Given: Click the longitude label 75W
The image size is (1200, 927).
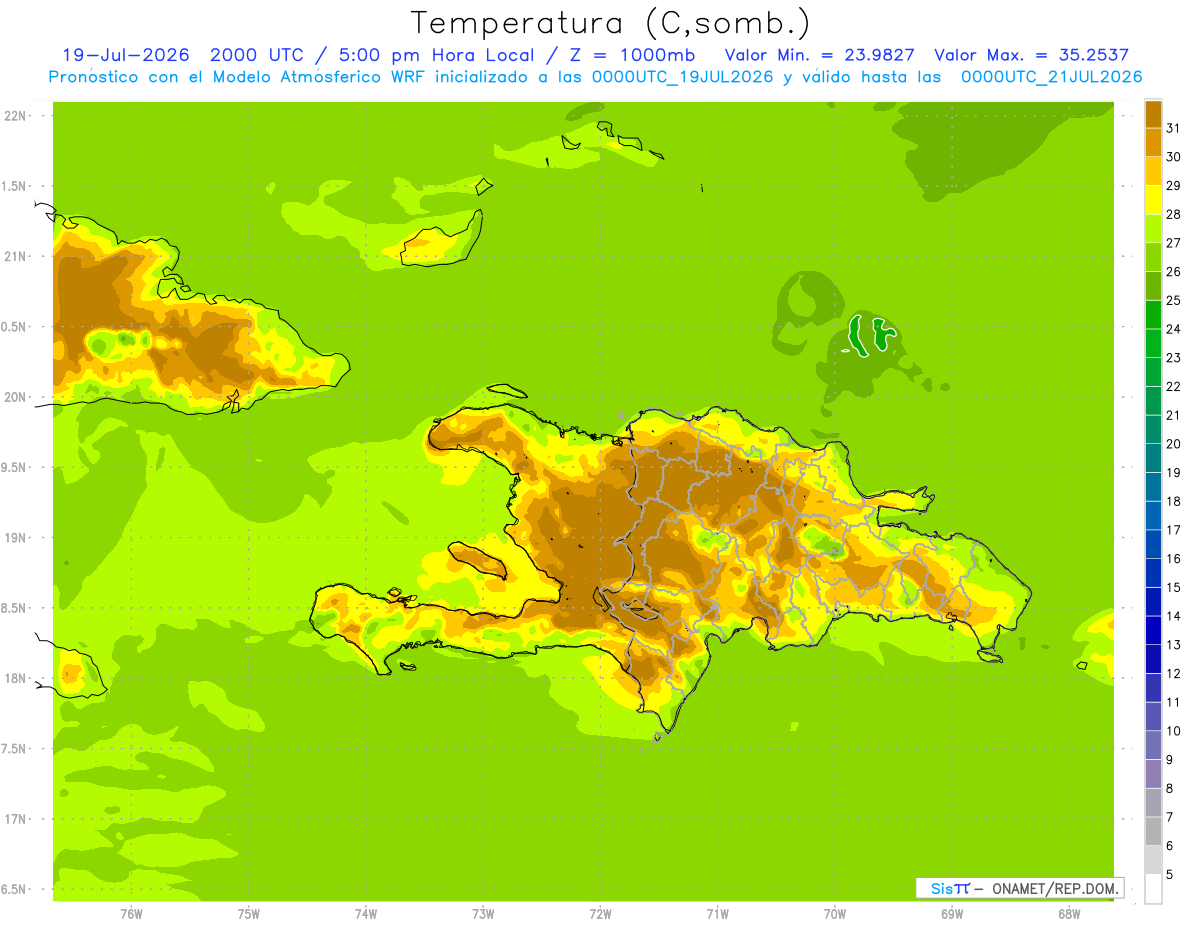Looking at the screenshot, I should [x=248, y=913].
